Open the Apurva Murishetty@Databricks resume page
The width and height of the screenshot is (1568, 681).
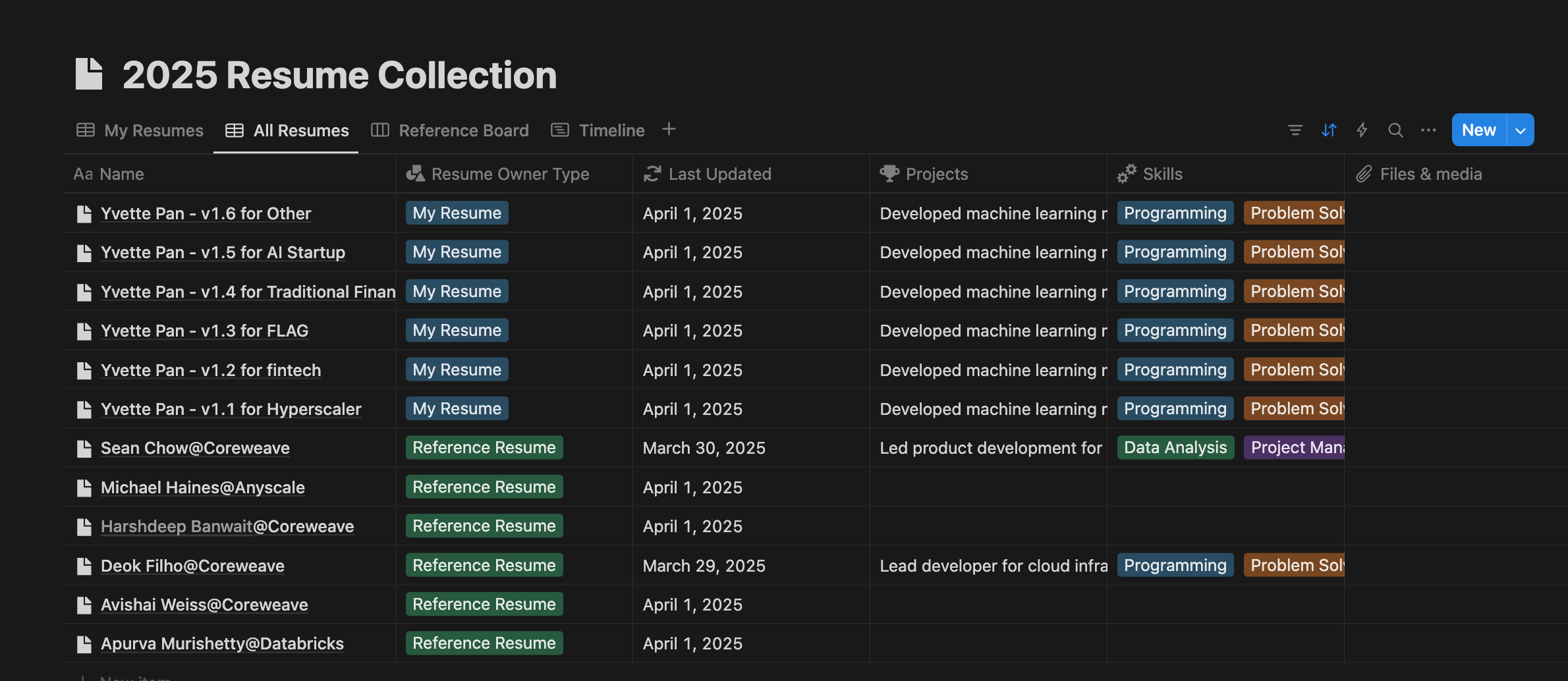tap(222, 644)
